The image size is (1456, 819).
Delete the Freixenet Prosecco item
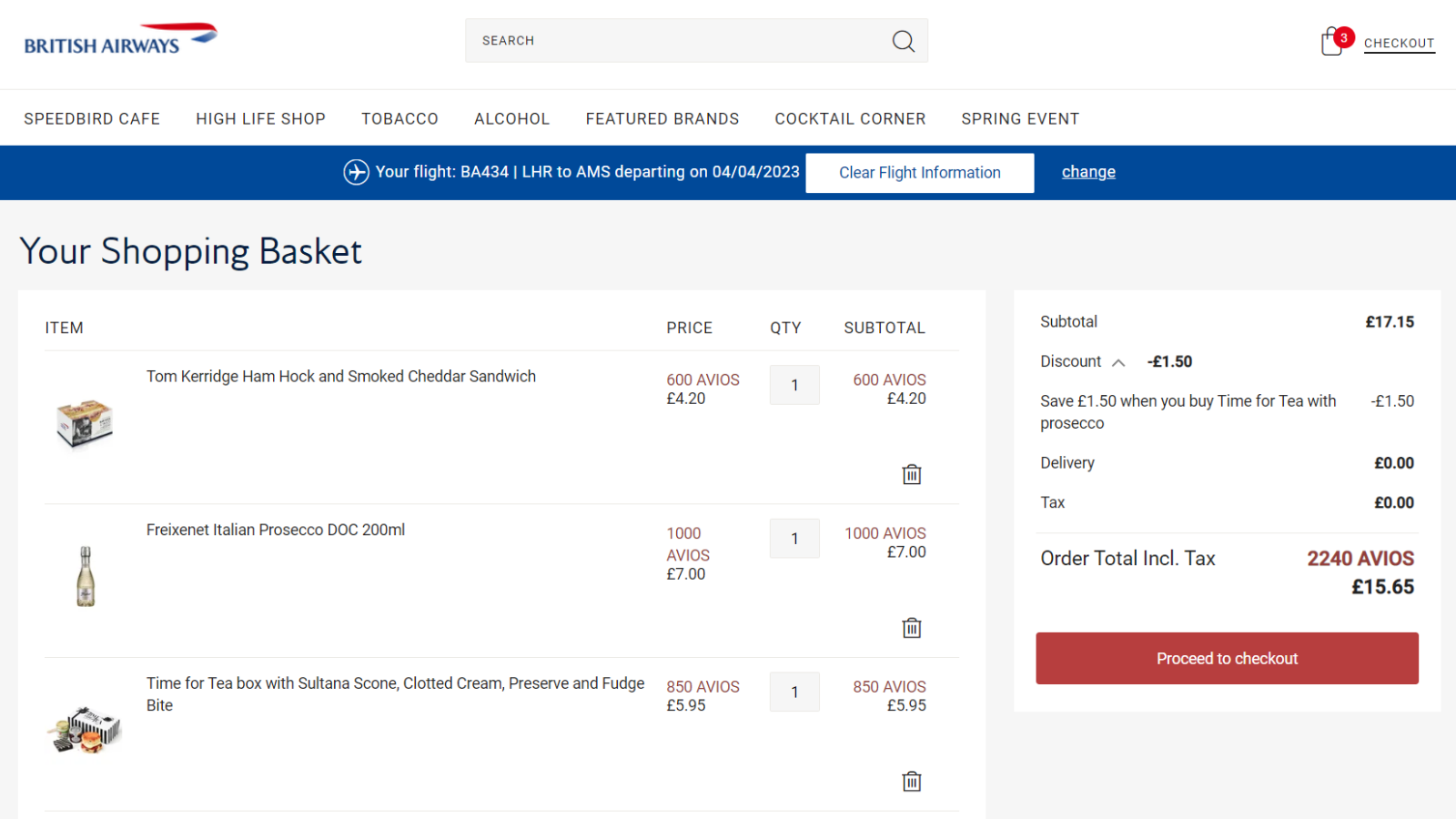pyautogui.click(x=912, y=628)
